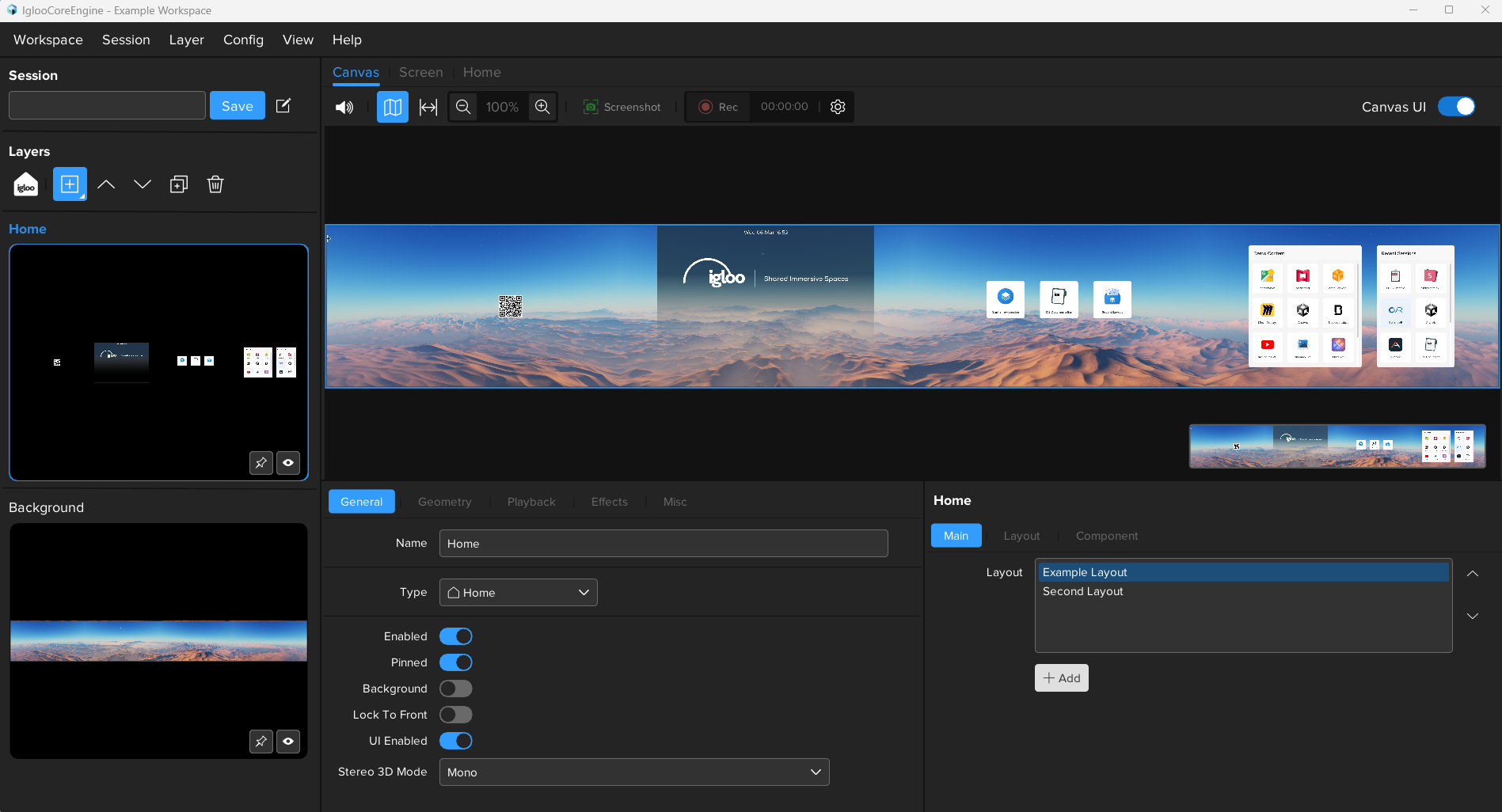Select the add new layer icon
Screen dimensions: 1502x812
pyautogui.click(x=69, y=184)
